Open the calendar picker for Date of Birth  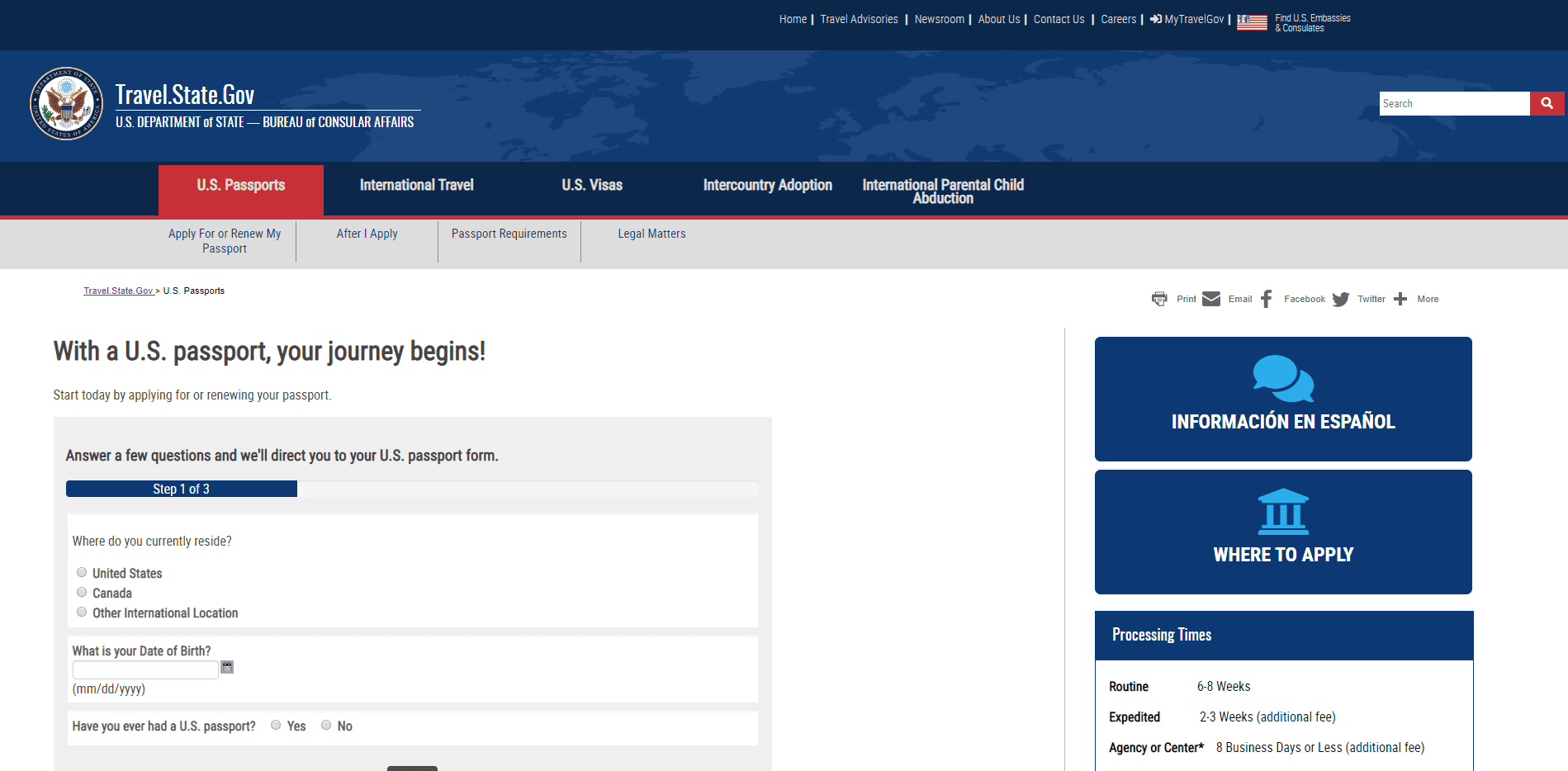click(228, 667)
